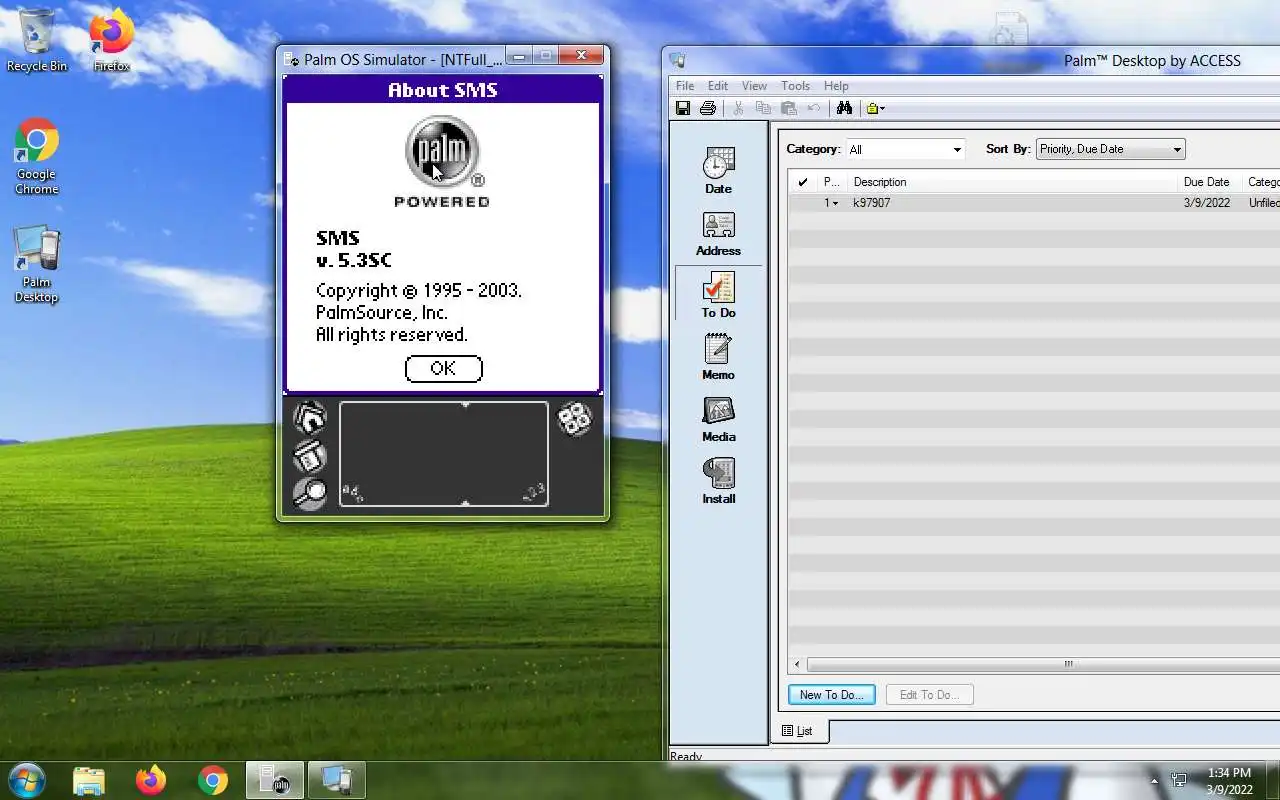Click the New To Do button
The image size is (1280, 800).
[831, 695]
